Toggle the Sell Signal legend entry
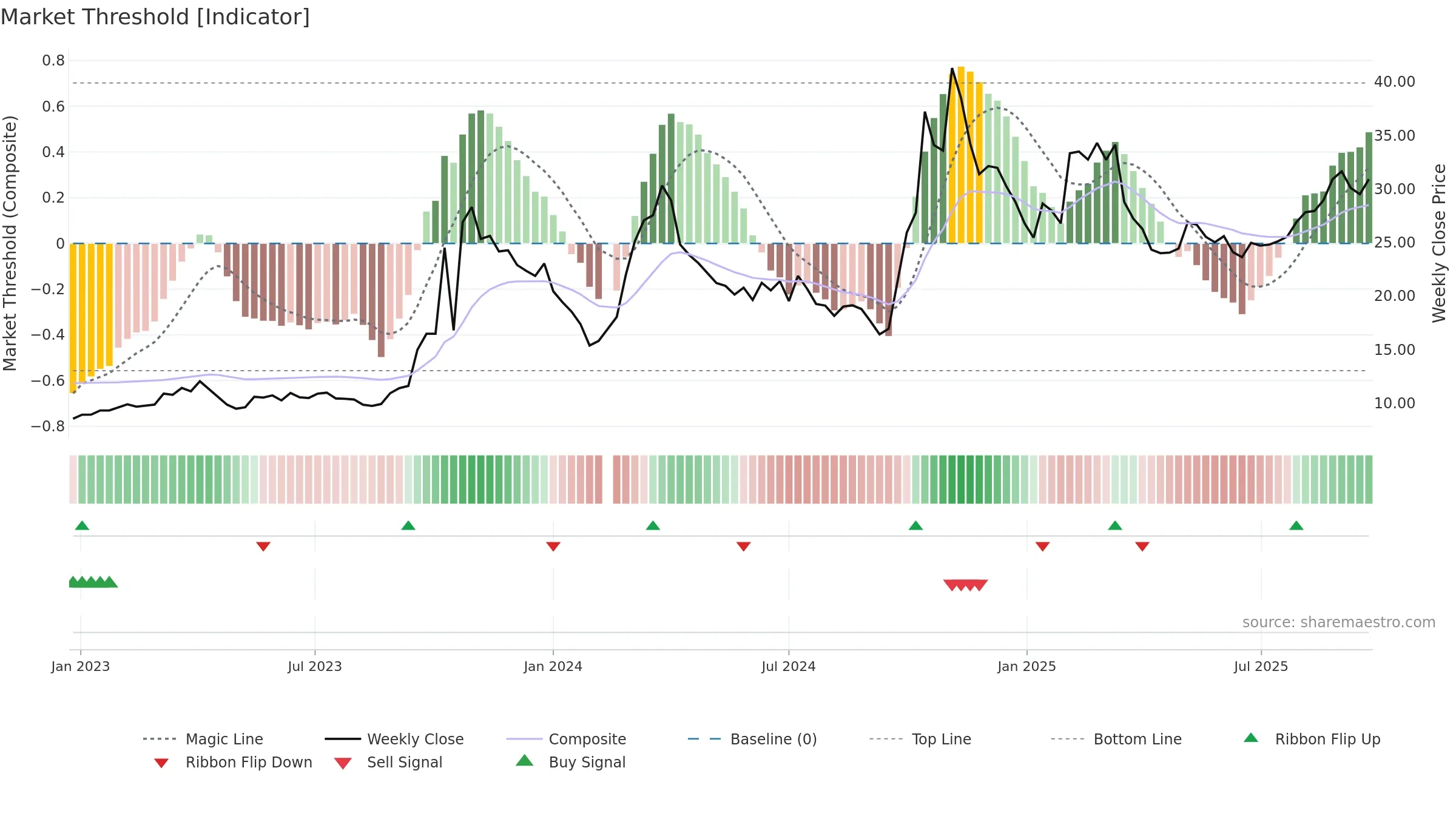This screenshot has height=819, width=1456. (x=388, y=762)
